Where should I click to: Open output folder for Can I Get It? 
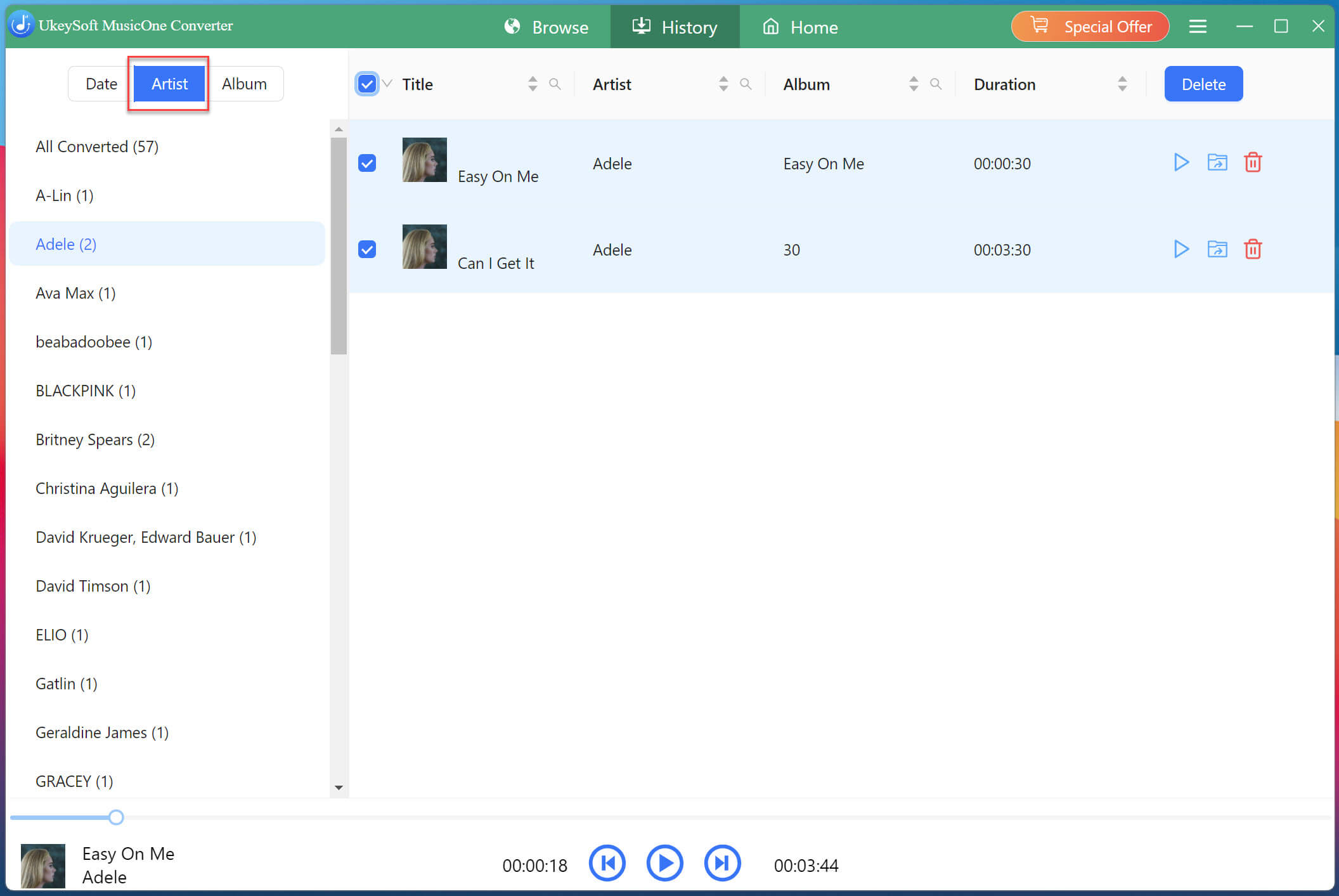[1217, 249]
